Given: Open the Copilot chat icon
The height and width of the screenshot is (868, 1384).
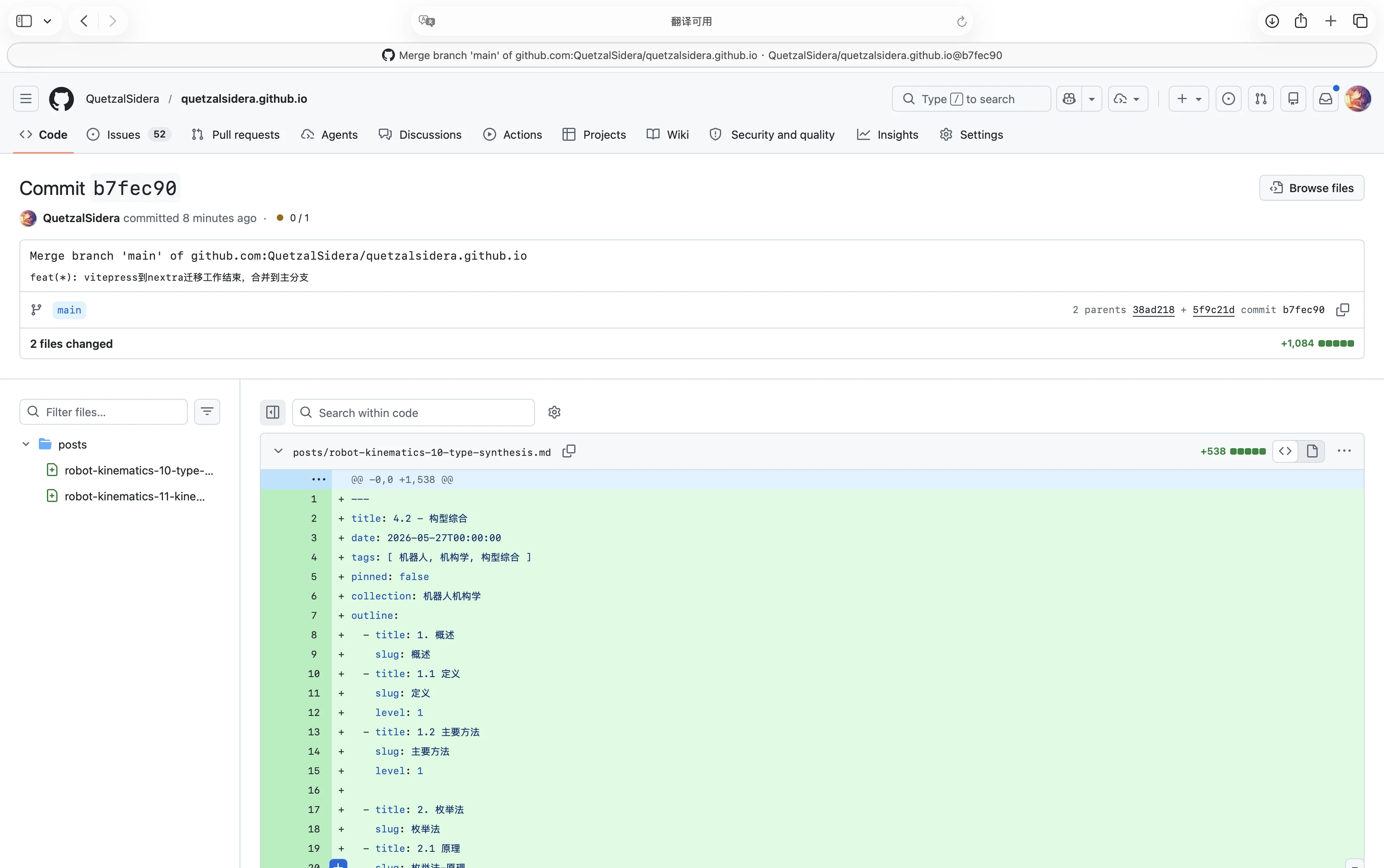Looking at the screenshot, I should pos(1069,99).
